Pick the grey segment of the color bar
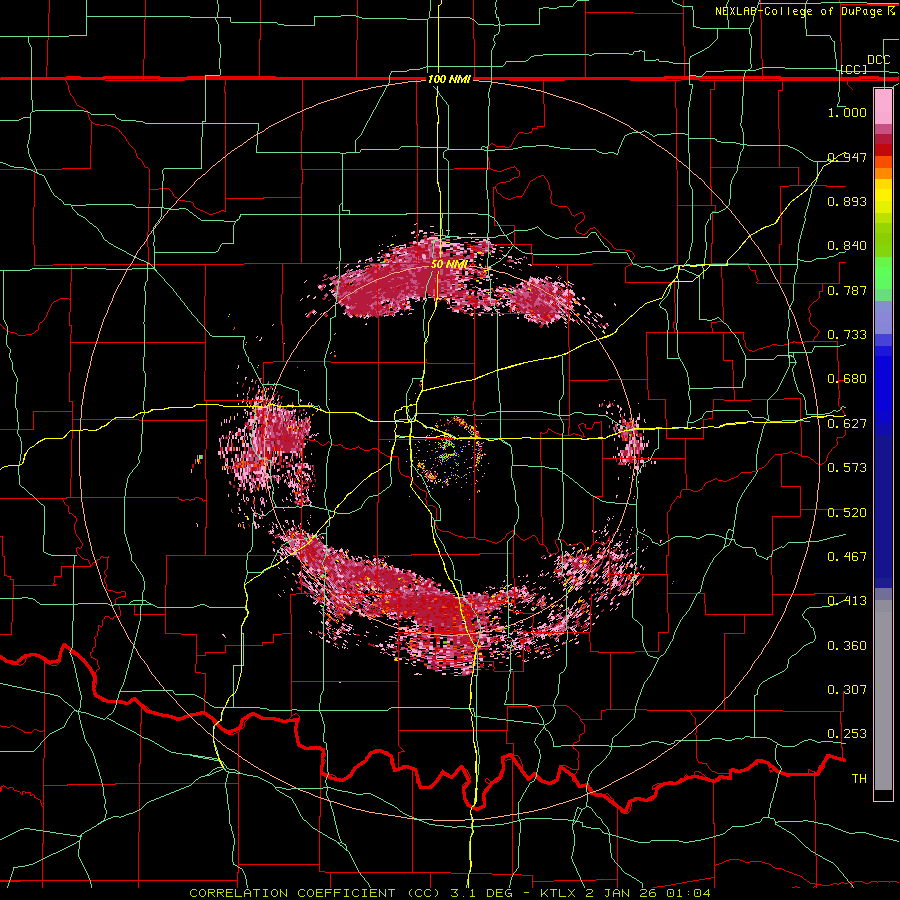 [883, 695]
